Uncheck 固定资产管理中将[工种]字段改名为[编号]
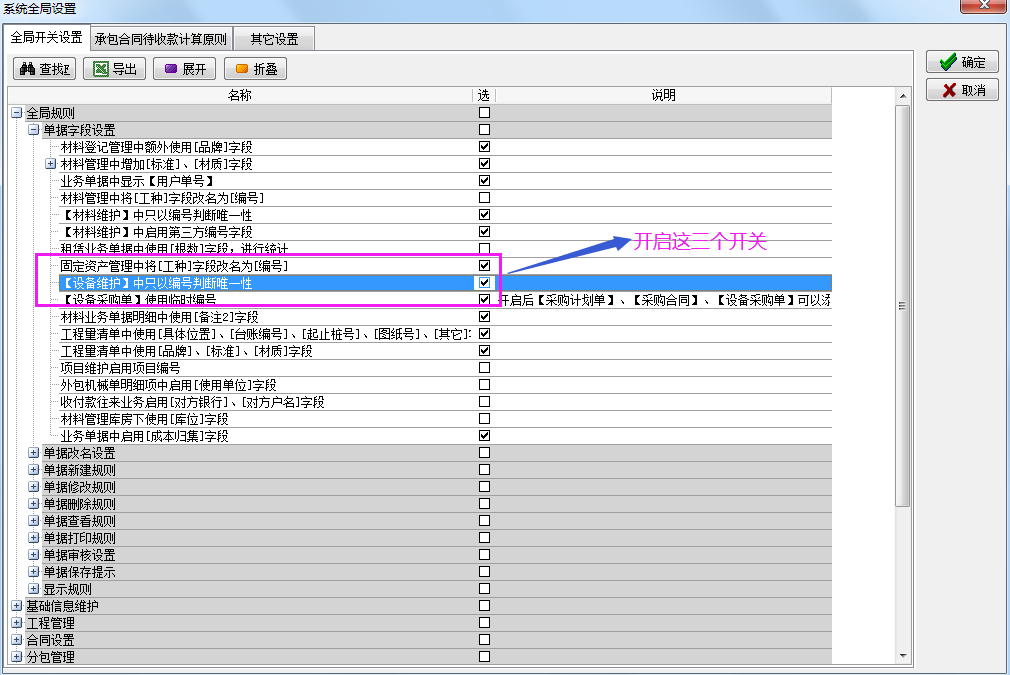The image size is (1010, 675). tap(484, 266)
